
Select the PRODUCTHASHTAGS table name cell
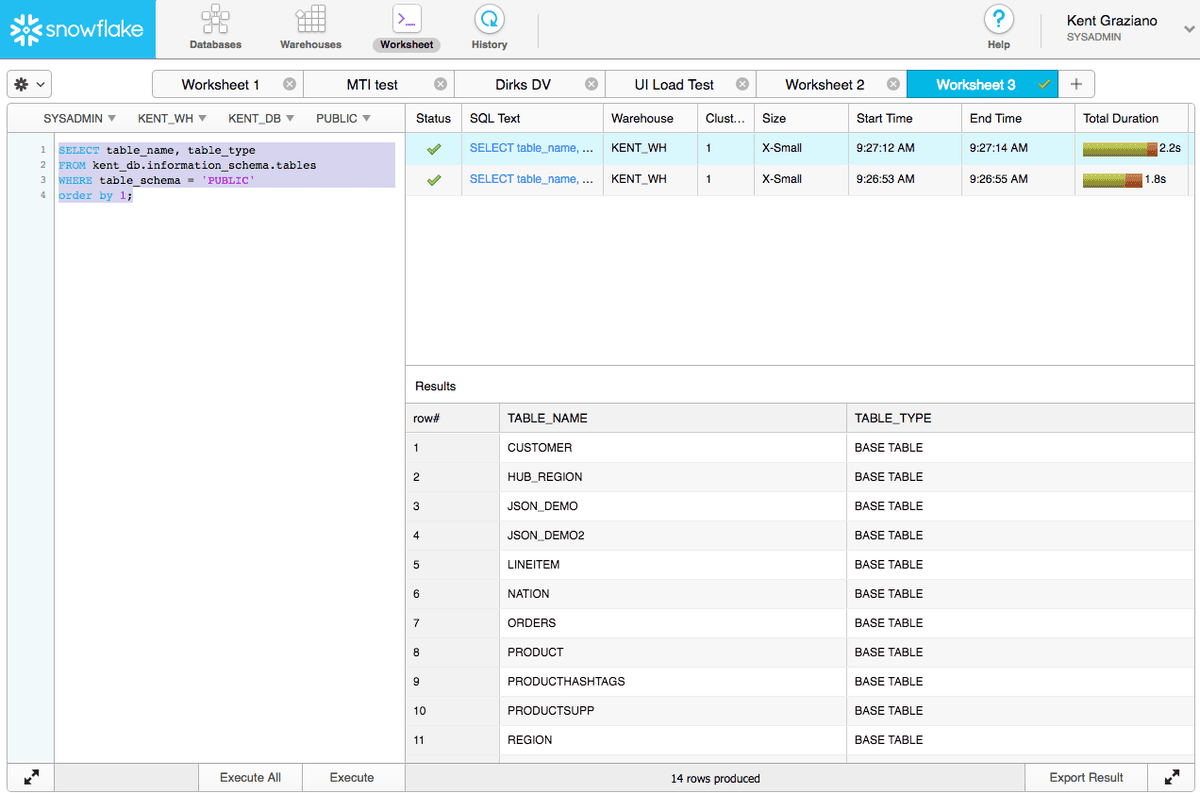click(x=673, y=681)
